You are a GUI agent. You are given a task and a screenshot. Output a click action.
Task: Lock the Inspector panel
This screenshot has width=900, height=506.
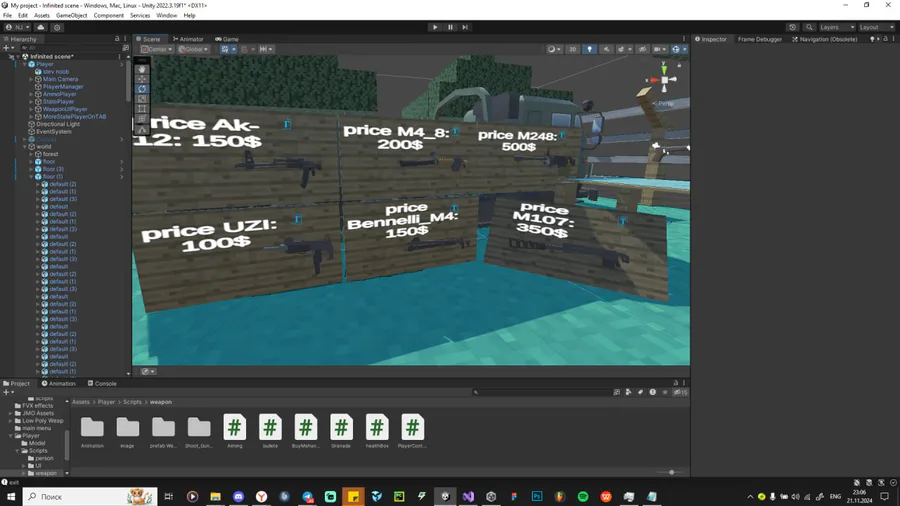[885, 39]
